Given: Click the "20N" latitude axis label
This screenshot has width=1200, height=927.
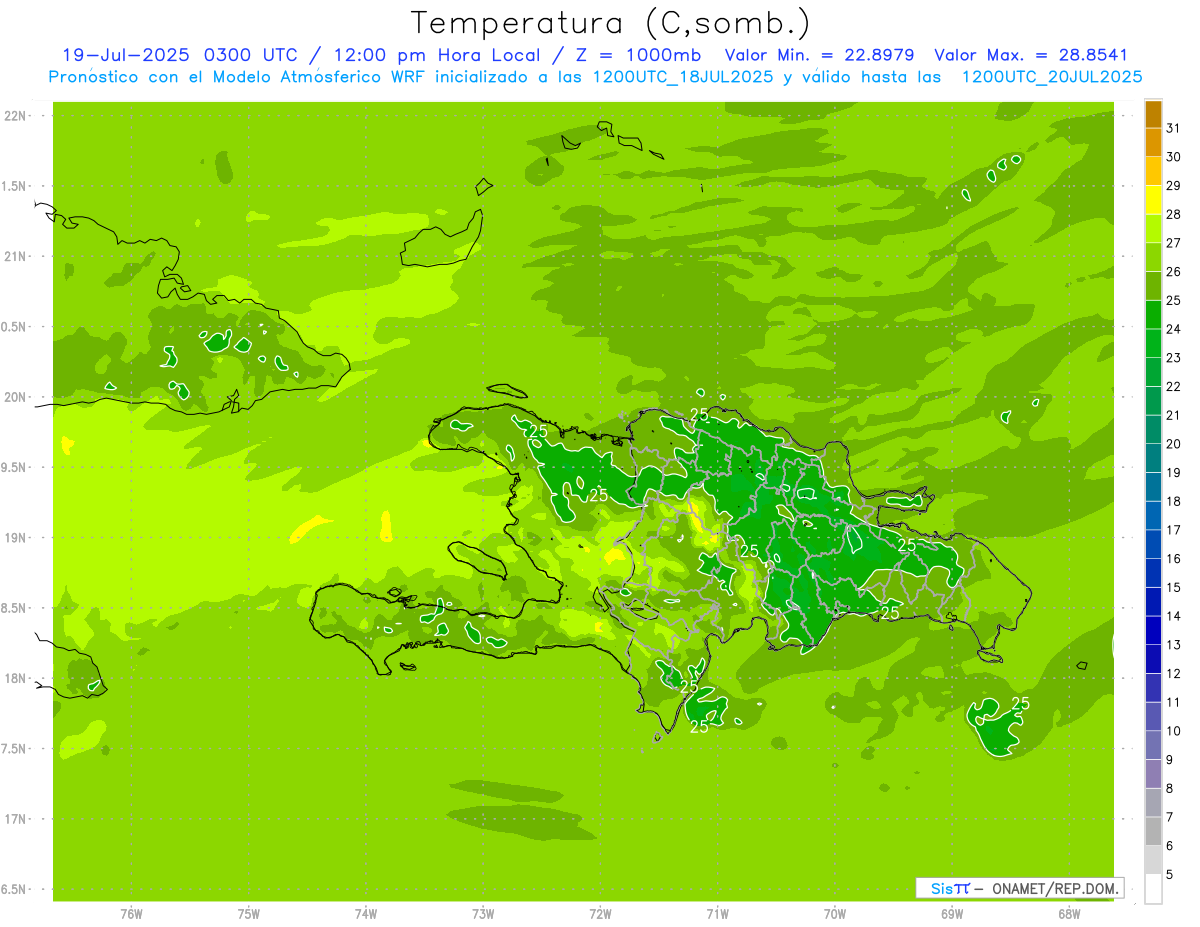Looking at the screenshot, I should click(16, 397).
